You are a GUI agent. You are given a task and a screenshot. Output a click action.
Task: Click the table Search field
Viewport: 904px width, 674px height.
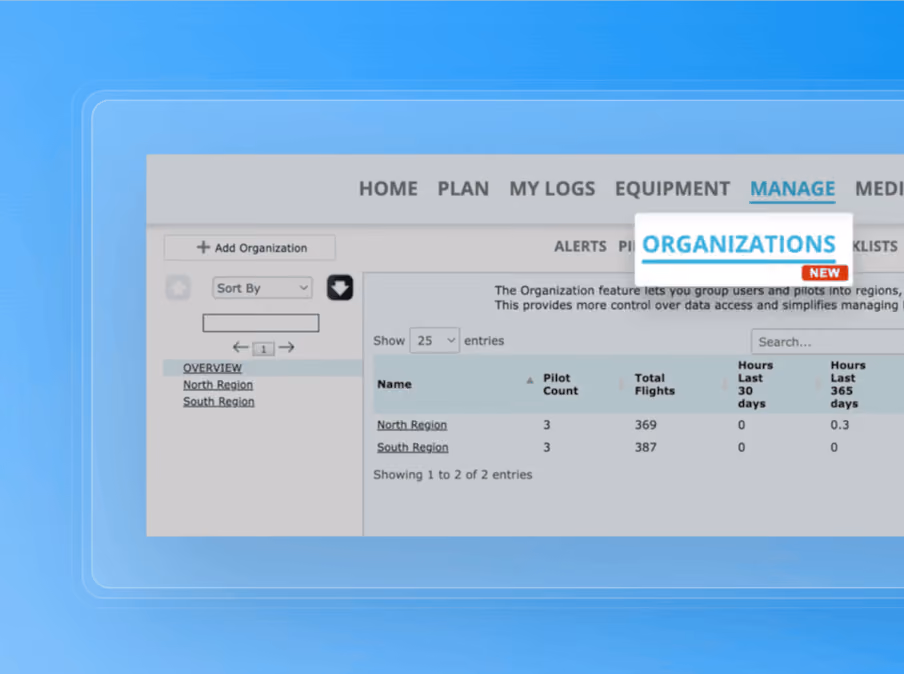pyautogui.click(x=828, y=342)
